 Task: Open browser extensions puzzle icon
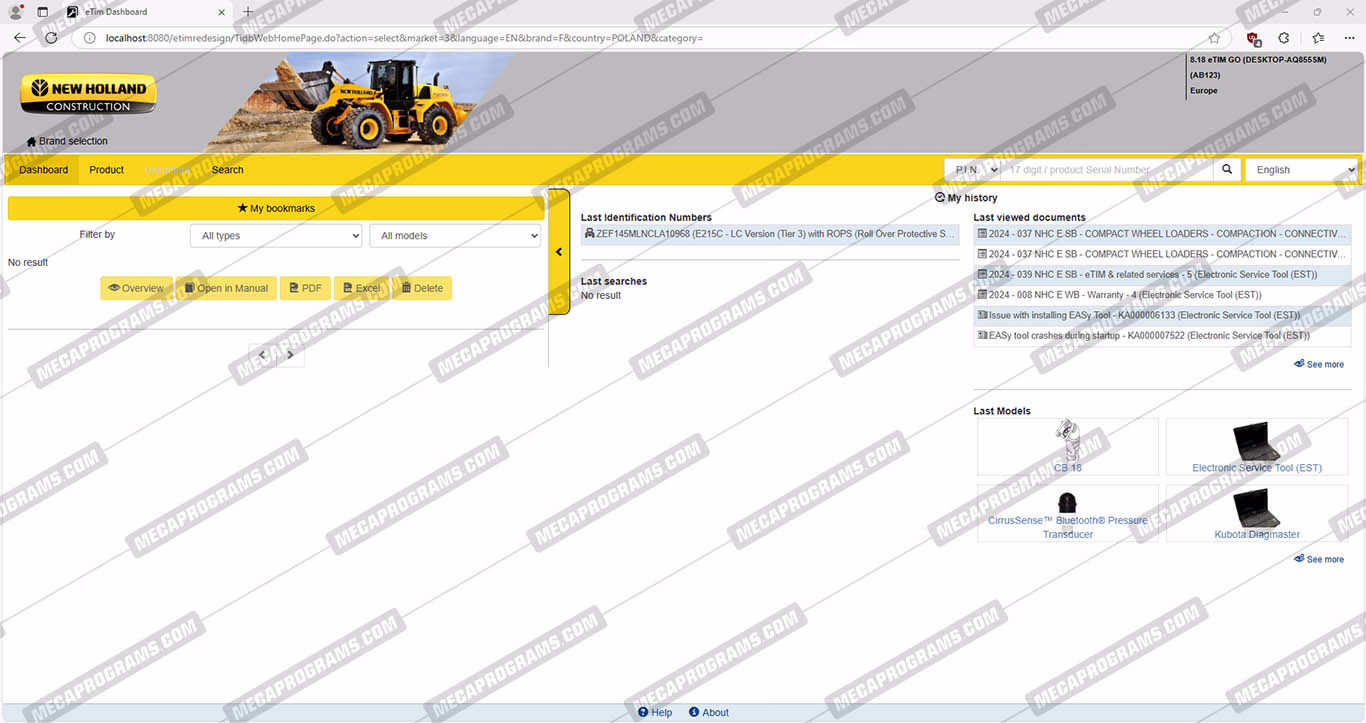(x=1284, y=38)
